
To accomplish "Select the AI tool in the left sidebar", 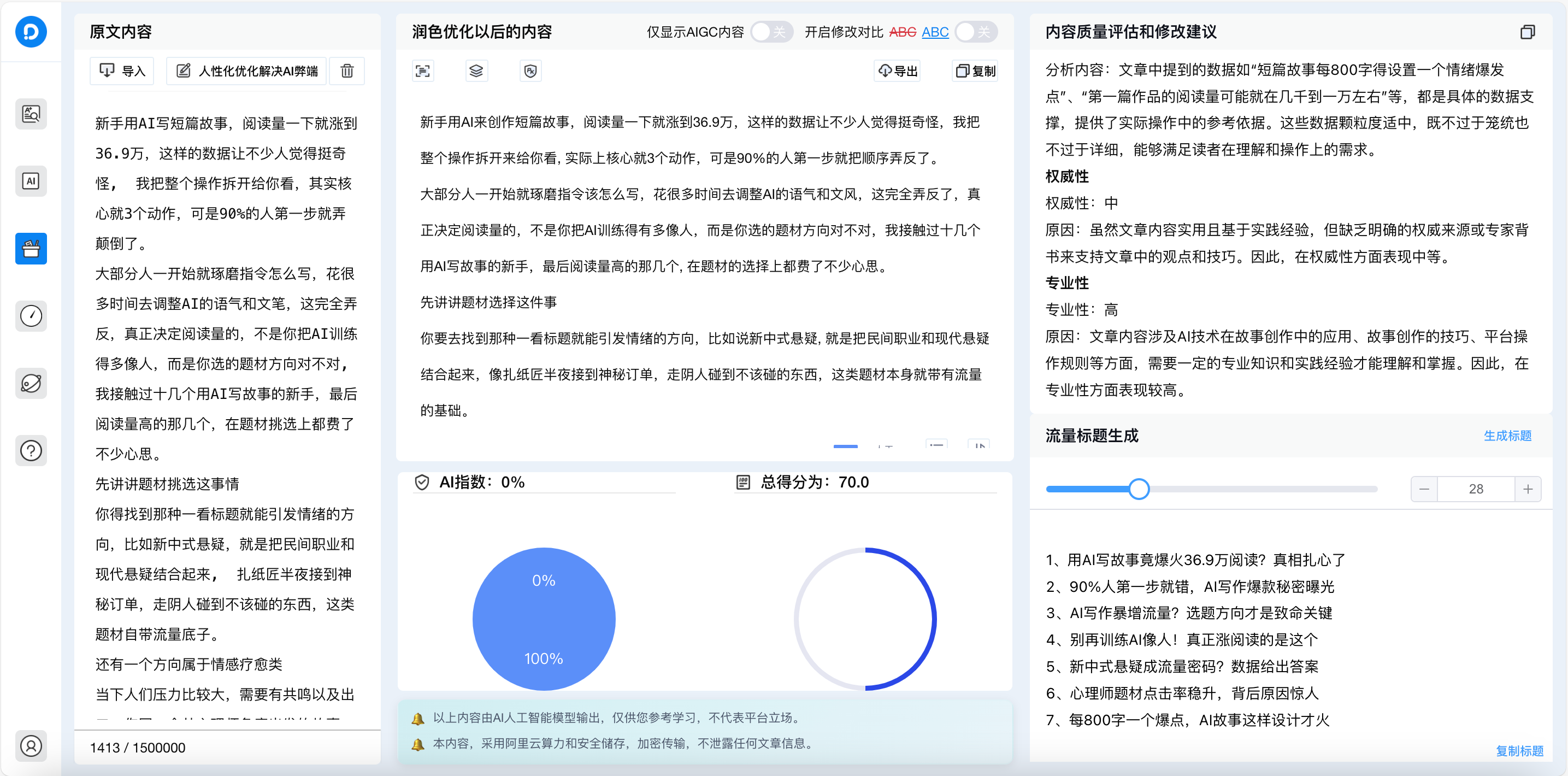I will [x=31, y=181].
